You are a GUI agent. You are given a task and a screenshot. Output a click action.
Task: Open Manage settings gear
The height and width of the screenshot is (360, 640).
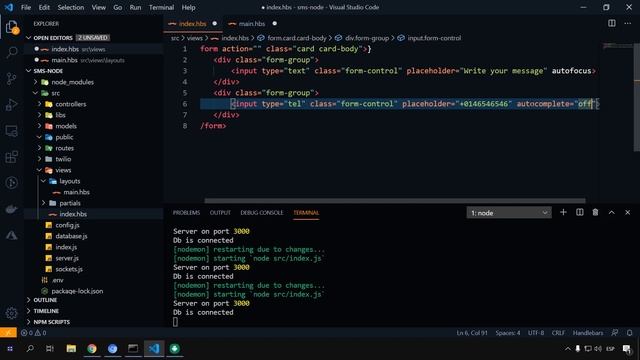(x=11, y=313)
